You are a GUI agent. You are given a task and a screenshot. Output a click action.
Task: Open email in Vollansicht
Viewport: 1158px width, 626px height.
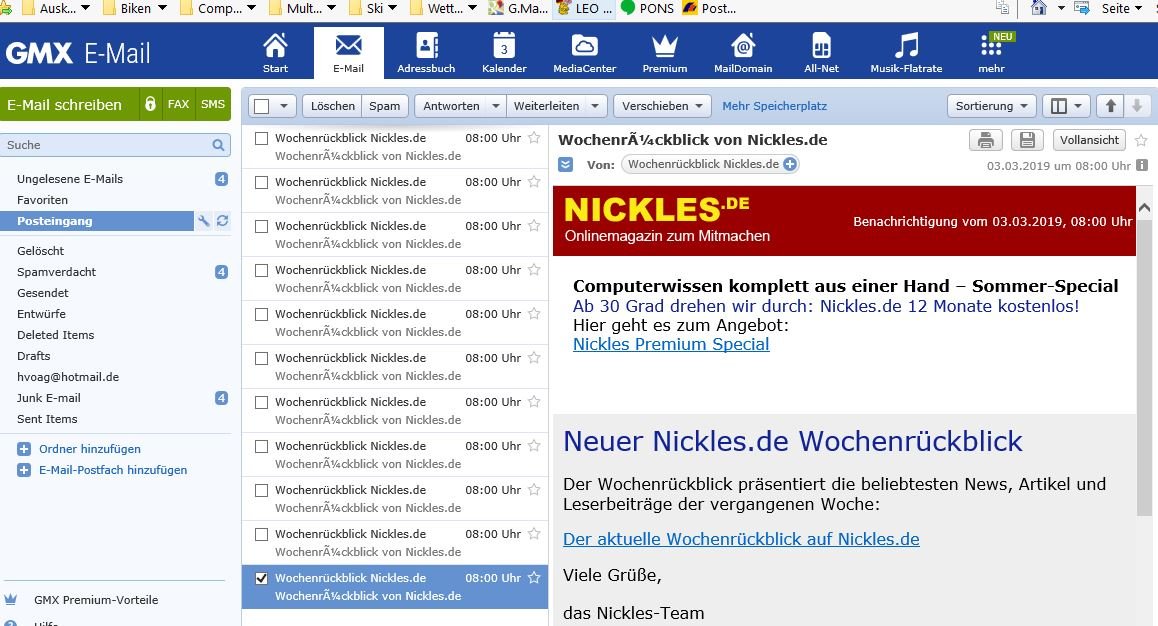pyautogui.click(x=1089, y=140)
